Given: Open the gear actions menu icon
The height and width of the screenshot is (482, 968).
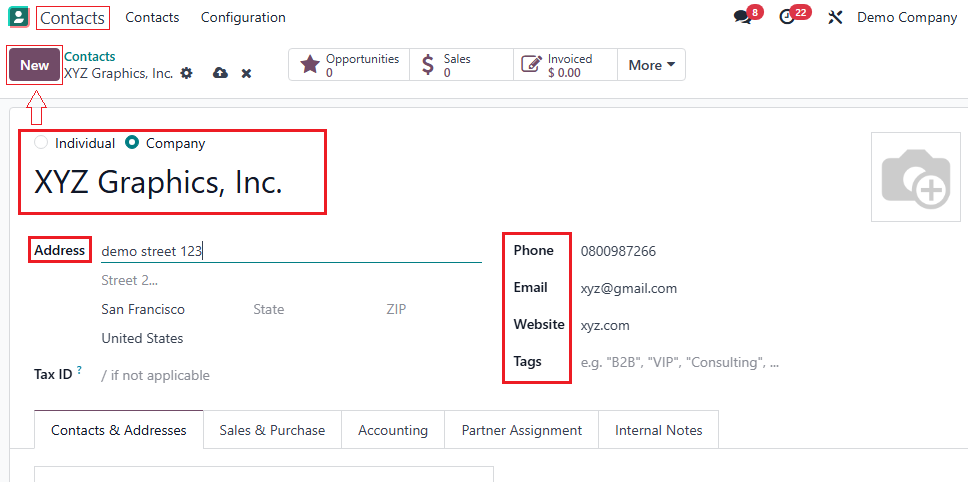Looking at the screenshot, I should pyautogui.click(x=186, y=73).
